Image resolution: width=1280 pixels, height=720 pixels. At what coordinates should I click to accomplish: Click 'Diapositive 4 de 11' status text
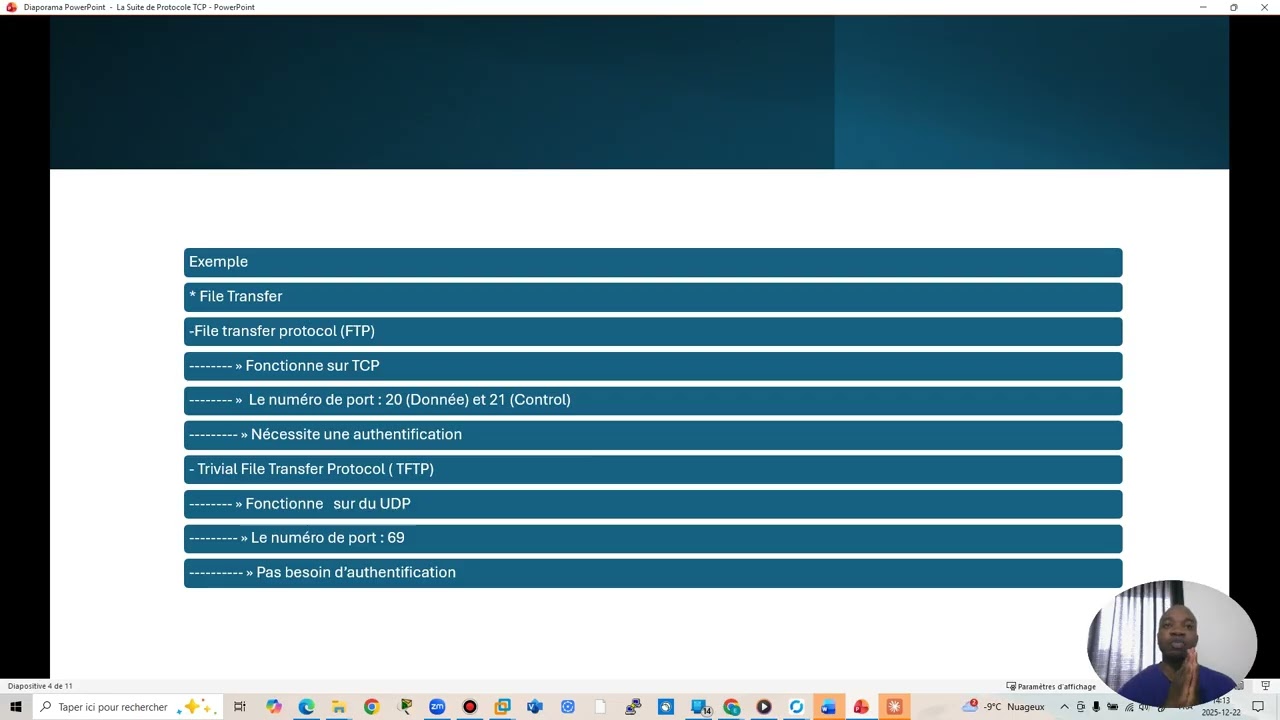[x=40, y=686]
